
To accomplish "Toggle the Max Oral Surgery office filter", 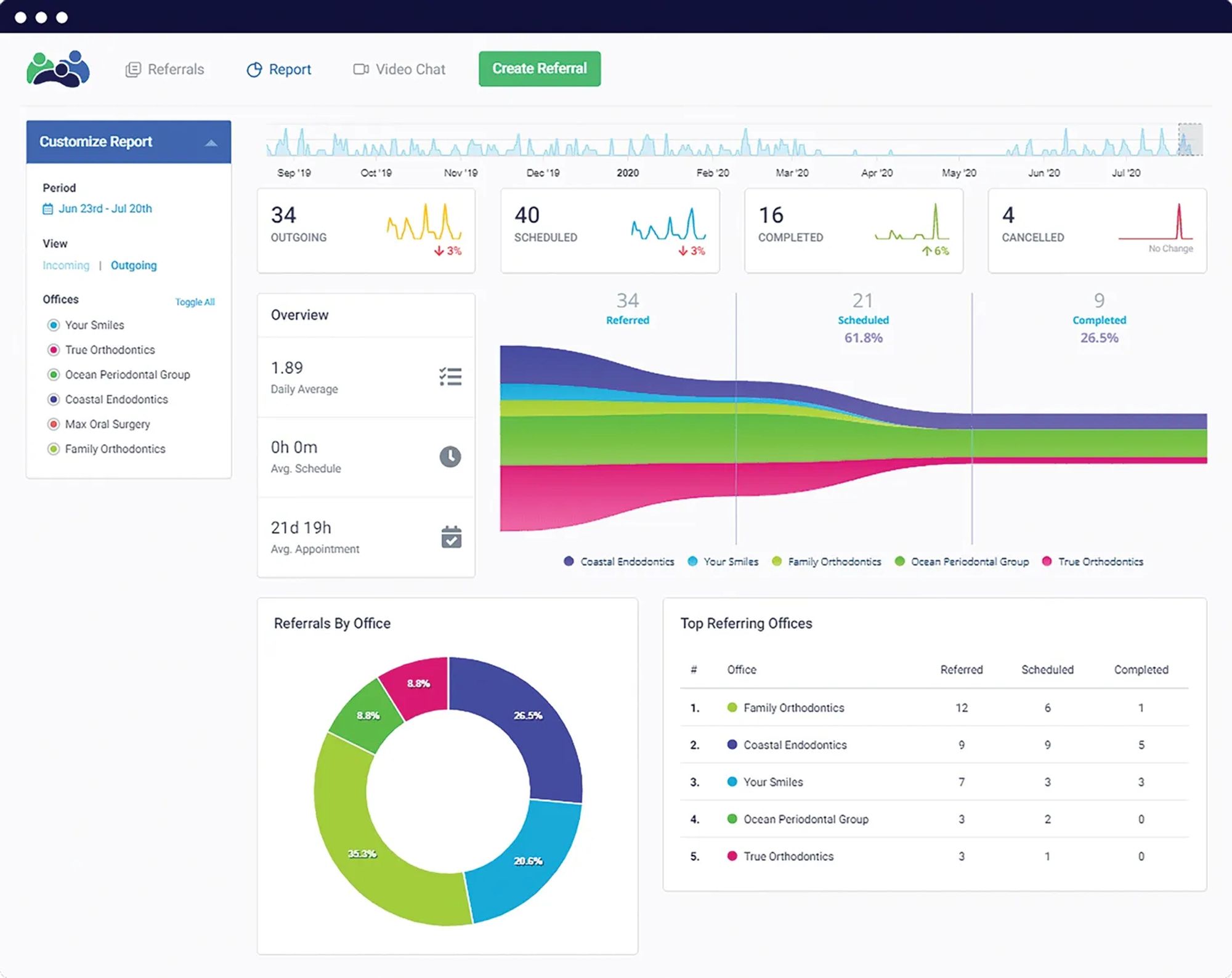I will pos(54,424).
